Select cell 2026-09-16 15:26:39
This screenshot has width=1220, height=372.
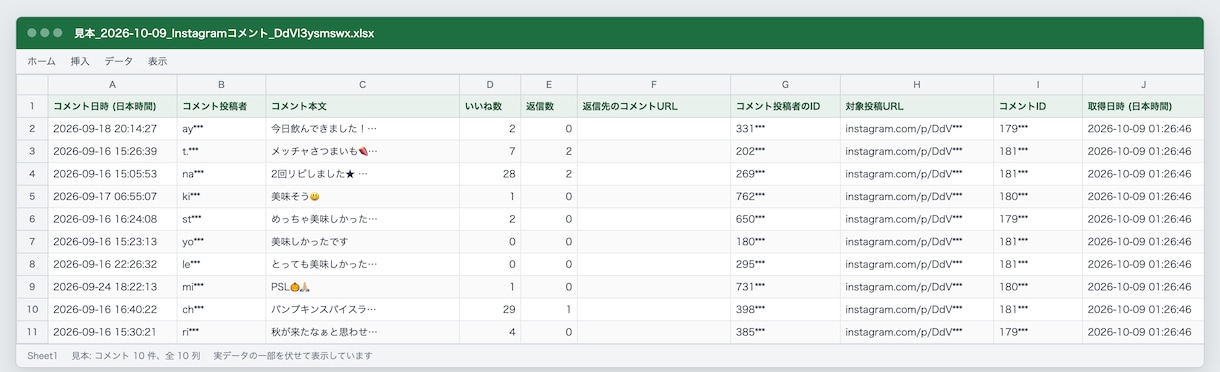pos(112,151)
